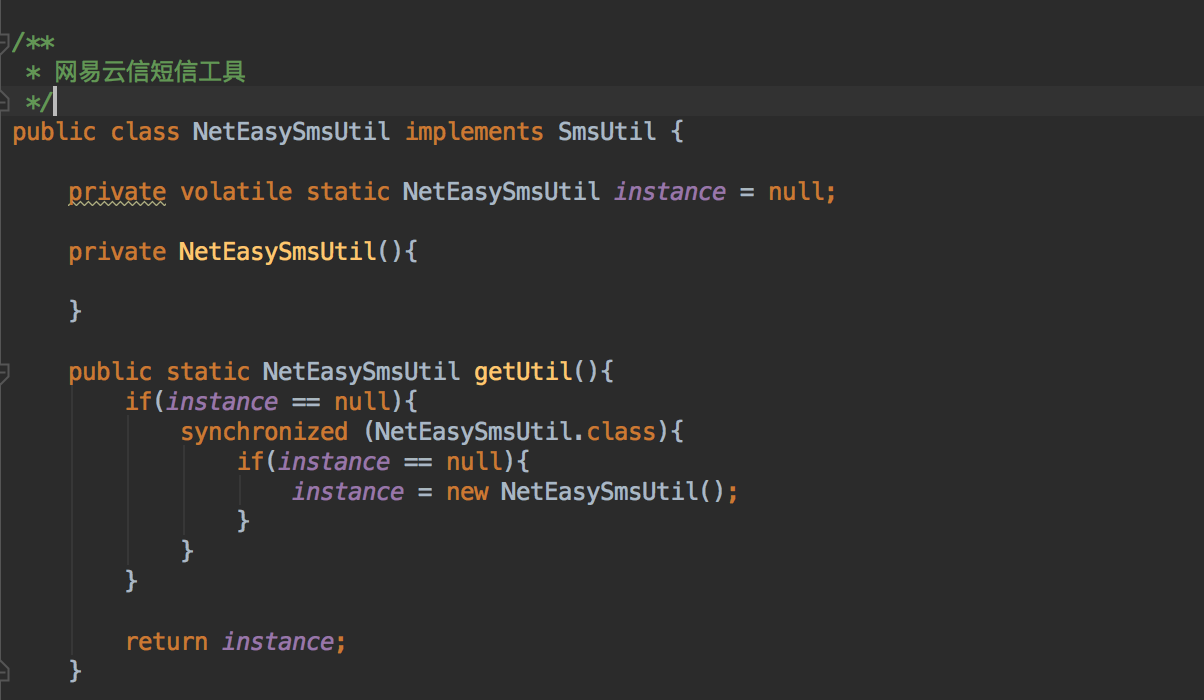Collapse the Javadoc comment fold marker
Viewport: 1204px width, 700px height.
[x=4, y=43]
